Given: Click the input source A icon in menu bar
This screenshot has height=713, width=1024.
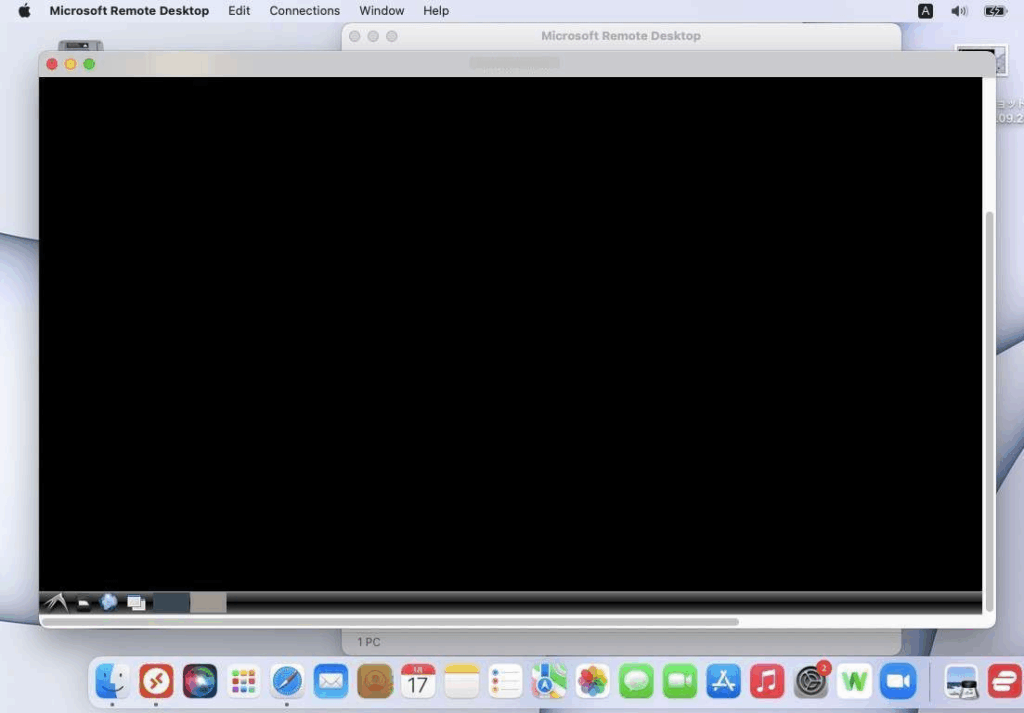Looking at the screenshot, I should coord(925,10).
